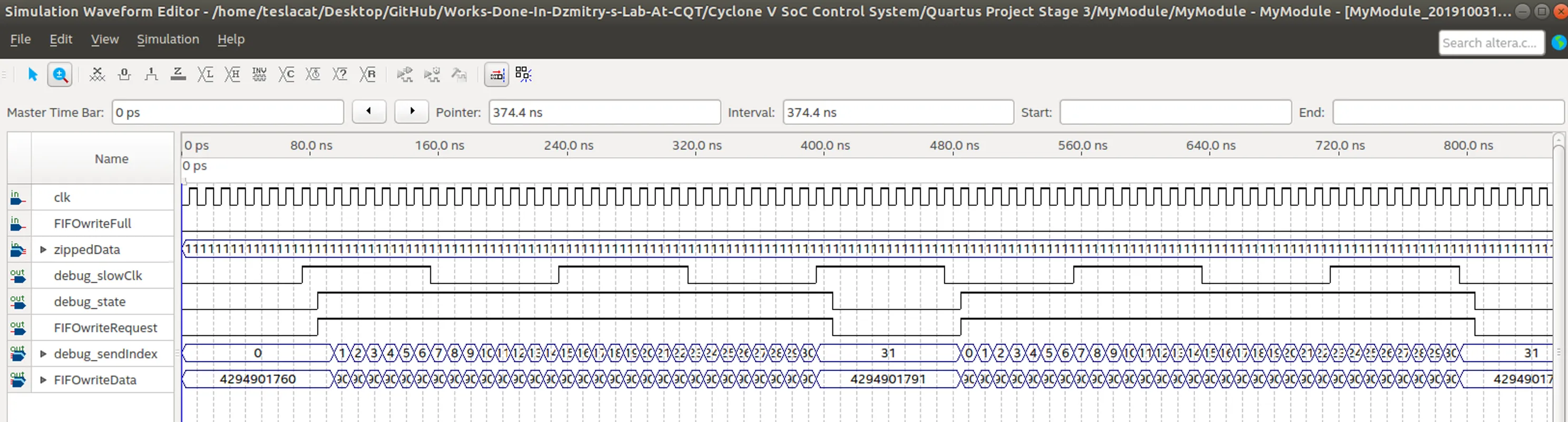Viewport: 1568px width, 422px height.
Task: Expand the debug_sendIndex bus signal
Action: pos(43,354)
